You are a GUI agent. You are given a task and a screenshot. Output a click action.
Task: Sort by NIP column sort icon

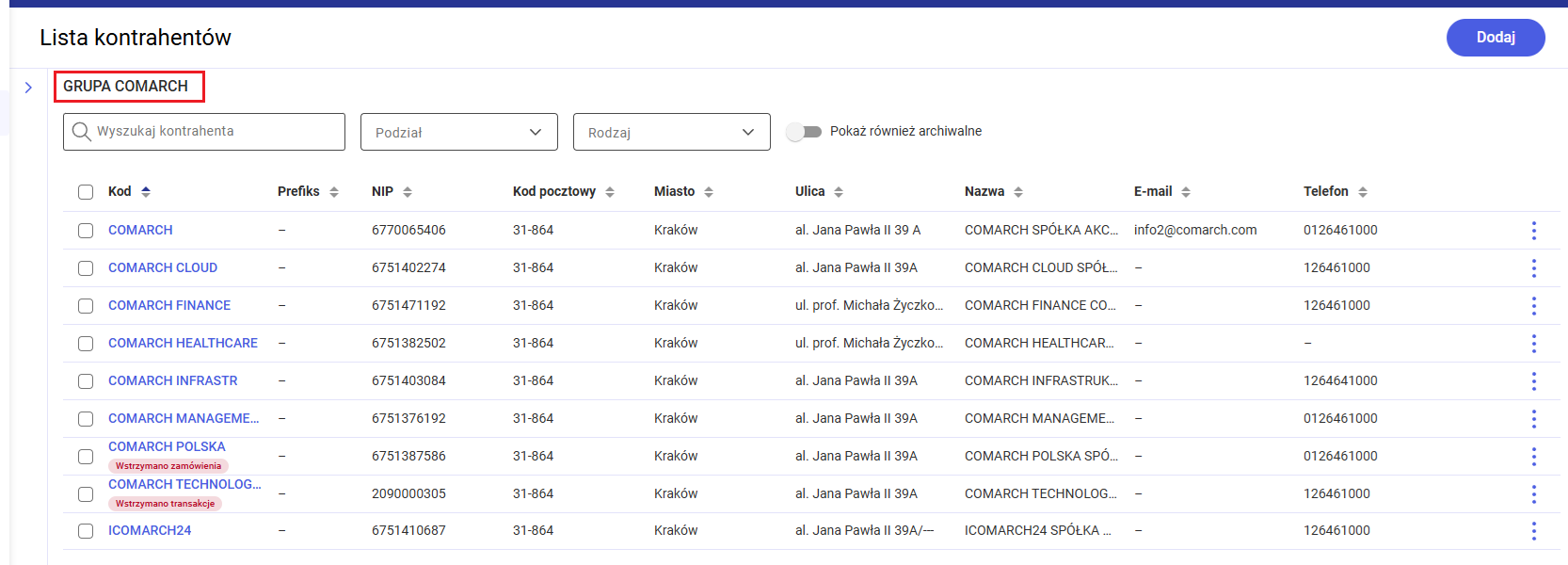coord(408,192)
